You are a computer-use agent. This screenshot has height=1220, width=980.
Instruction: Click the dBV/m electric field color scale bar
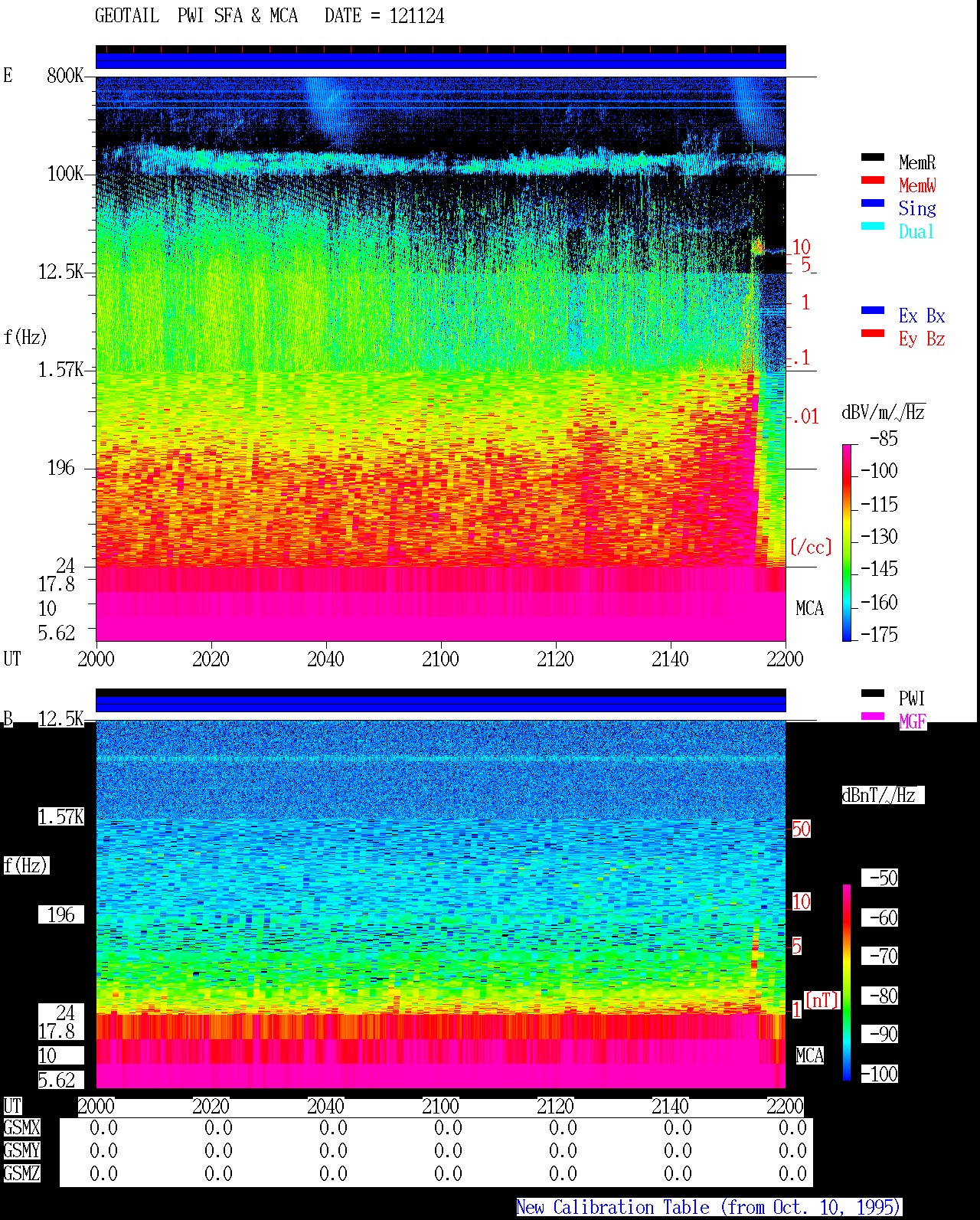tap(847, 542)
